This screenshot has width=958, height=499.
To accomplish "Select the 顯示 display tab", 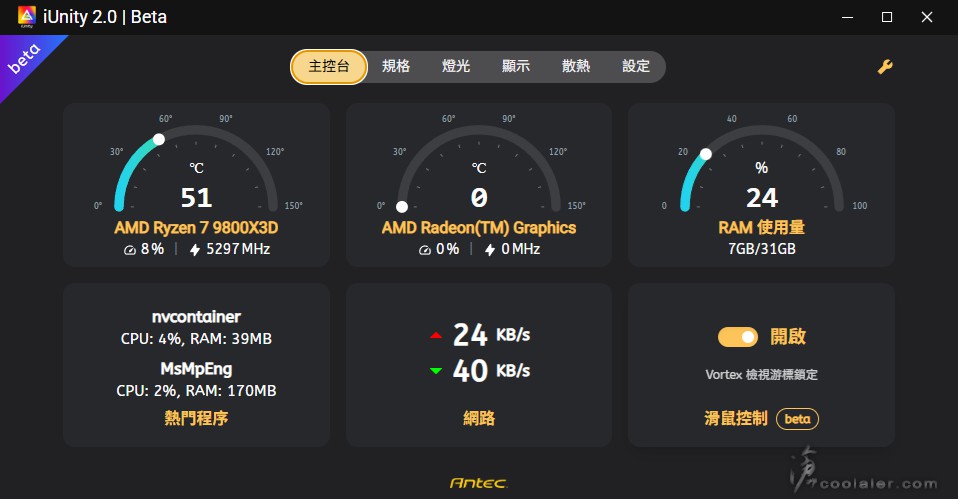I will (x=516, y=67).
